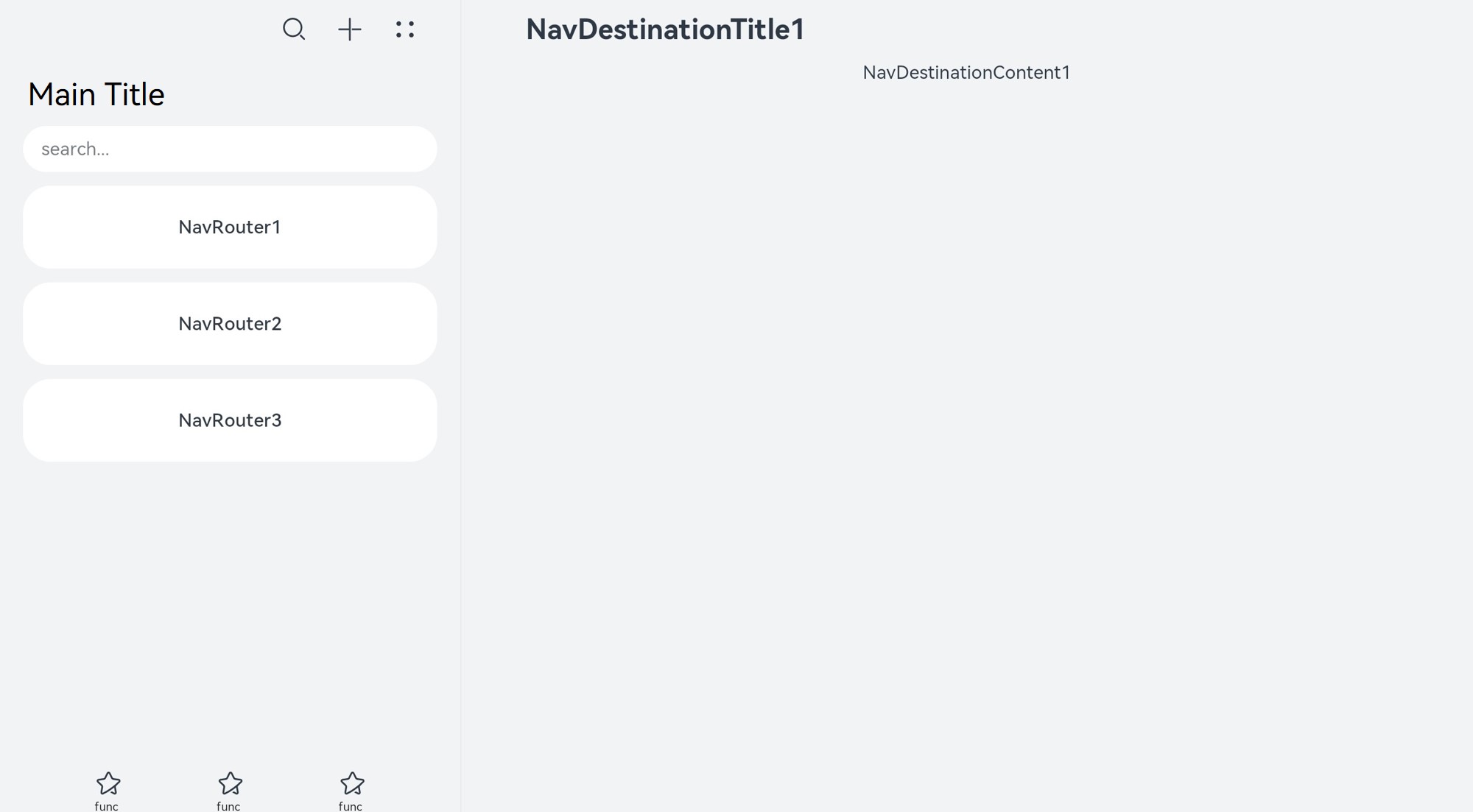Click on NavDestinationContent1 text
The width and height of the screenshot is (1473, 812).
[x=966, y=72]
